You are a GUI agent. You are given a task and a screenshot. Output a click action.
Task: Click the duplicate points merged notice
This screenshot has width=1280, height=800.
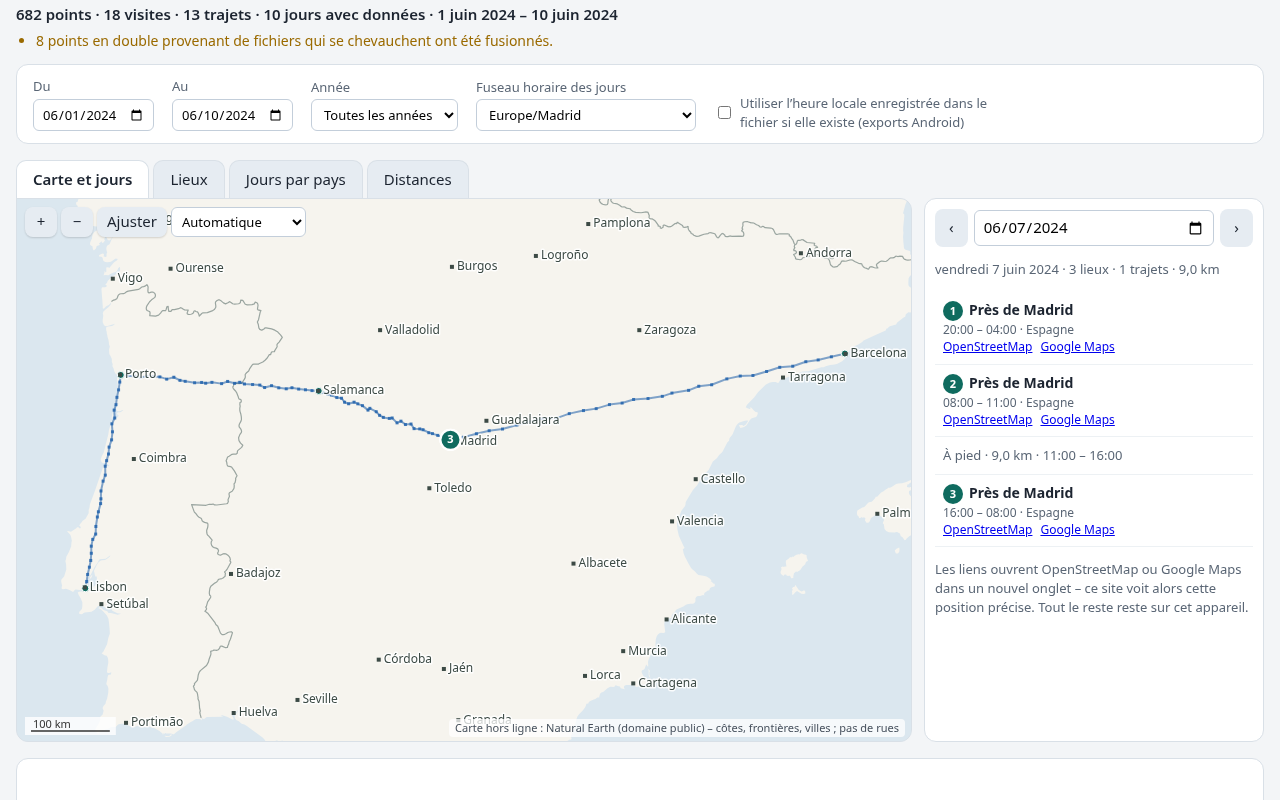[294, 41]
